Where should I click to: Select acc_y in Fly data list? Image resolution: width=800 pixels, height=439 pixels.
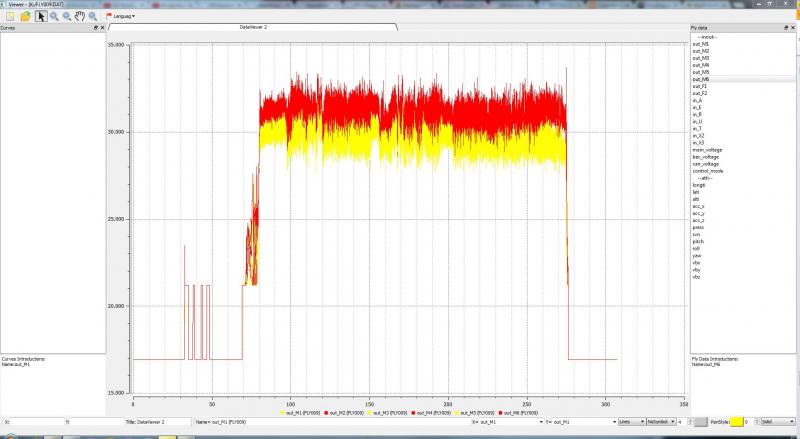[698, 213]
